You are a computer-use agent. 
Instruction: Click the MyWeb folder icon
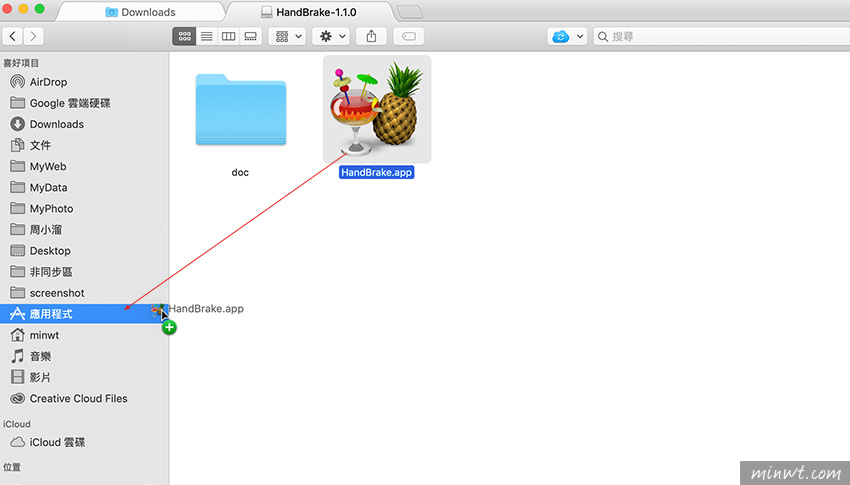[17, 166]
